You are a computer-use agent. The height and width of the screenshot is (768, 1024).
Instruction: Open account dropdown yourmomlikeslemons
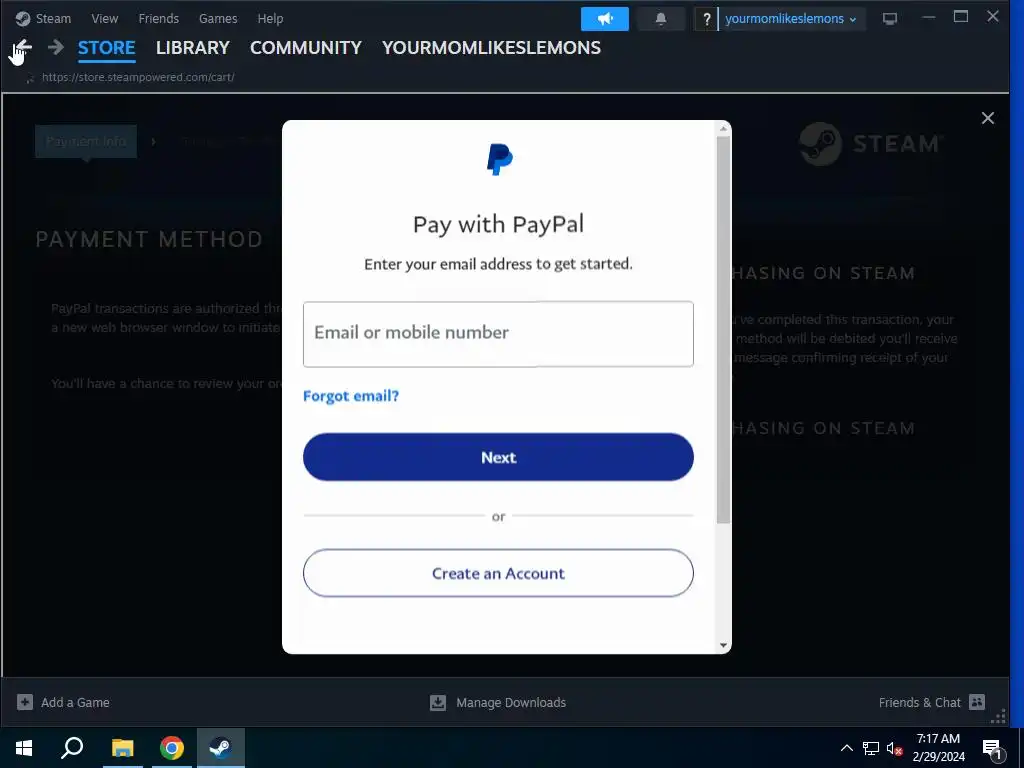pyautogui.click(x=791, y=19)
